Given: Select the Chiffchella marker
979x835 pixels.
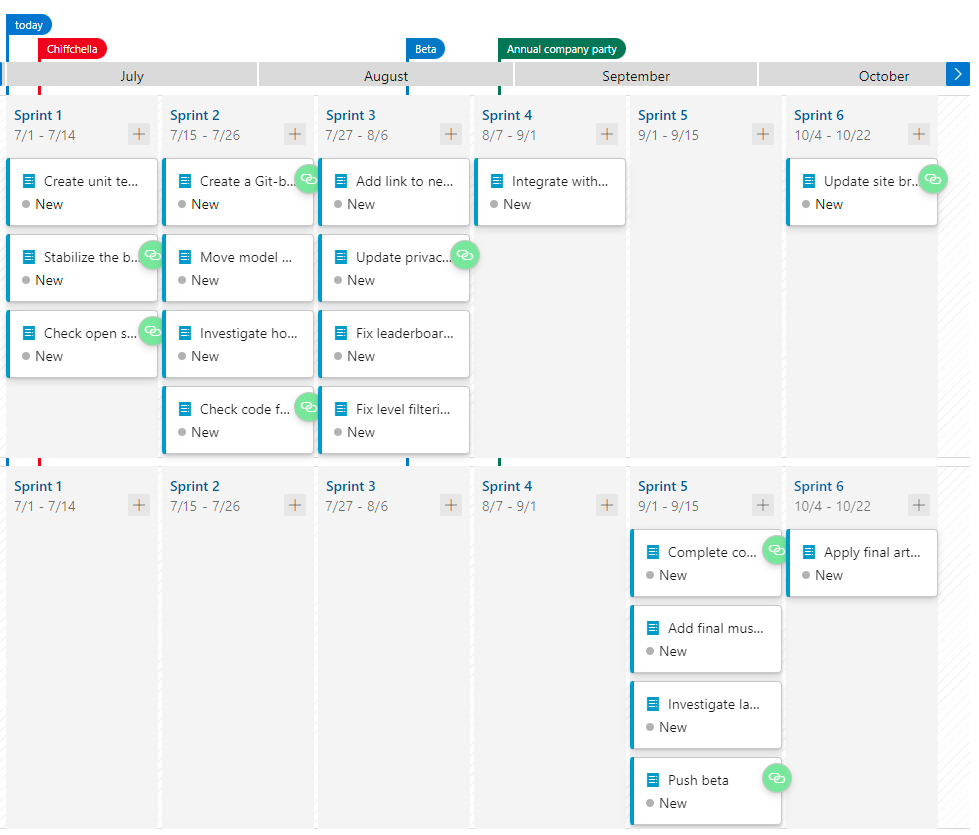Looking at the screenshot, I should (x=72, y=49).
